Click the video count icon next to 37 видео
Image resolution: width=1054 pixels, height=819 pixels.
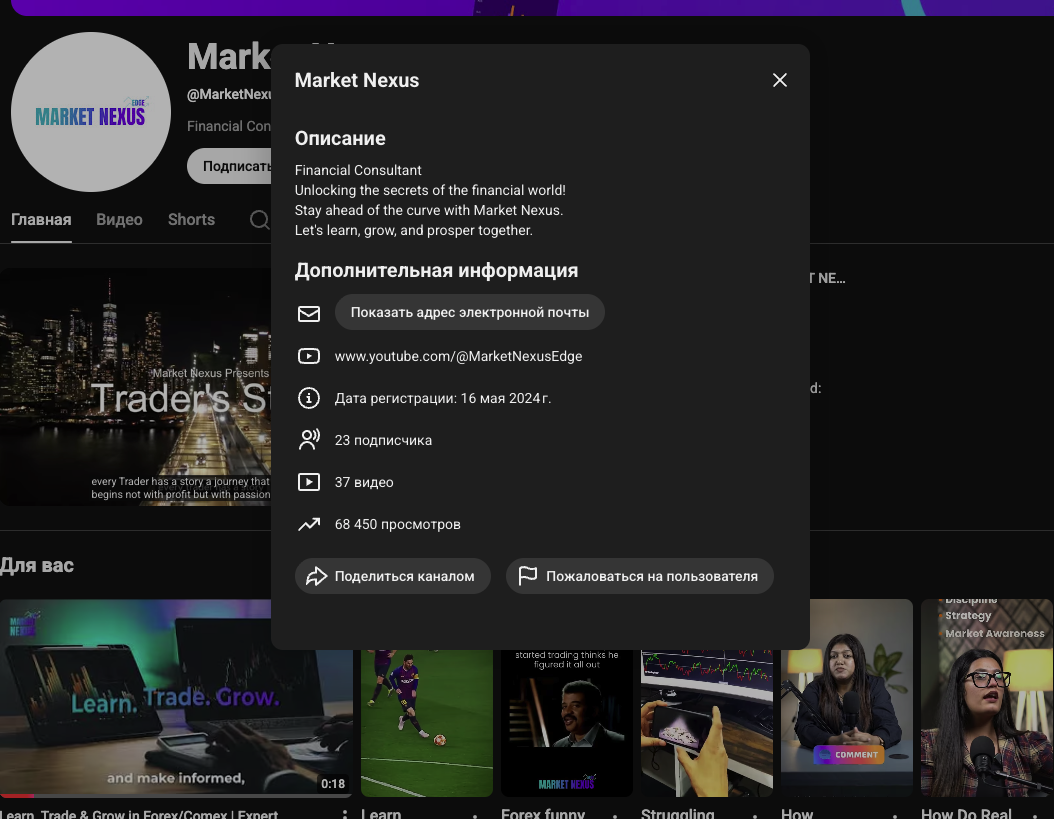309,482
